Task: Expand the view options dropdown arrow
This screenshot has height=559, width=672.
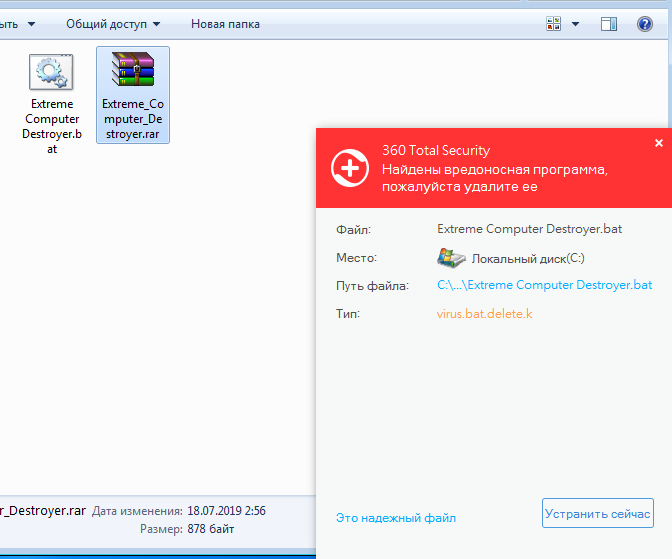Action: (576, 24)
